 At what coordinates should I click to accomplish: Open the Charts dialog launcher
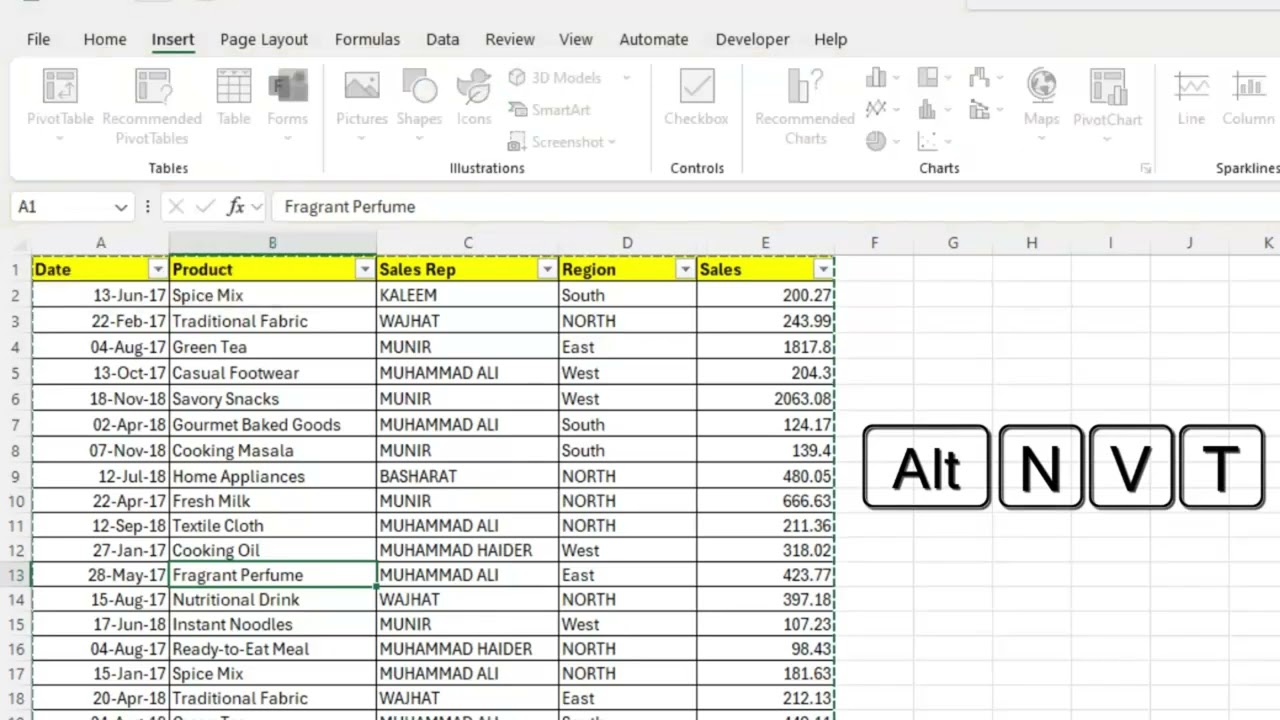[x=1145, y=169]
